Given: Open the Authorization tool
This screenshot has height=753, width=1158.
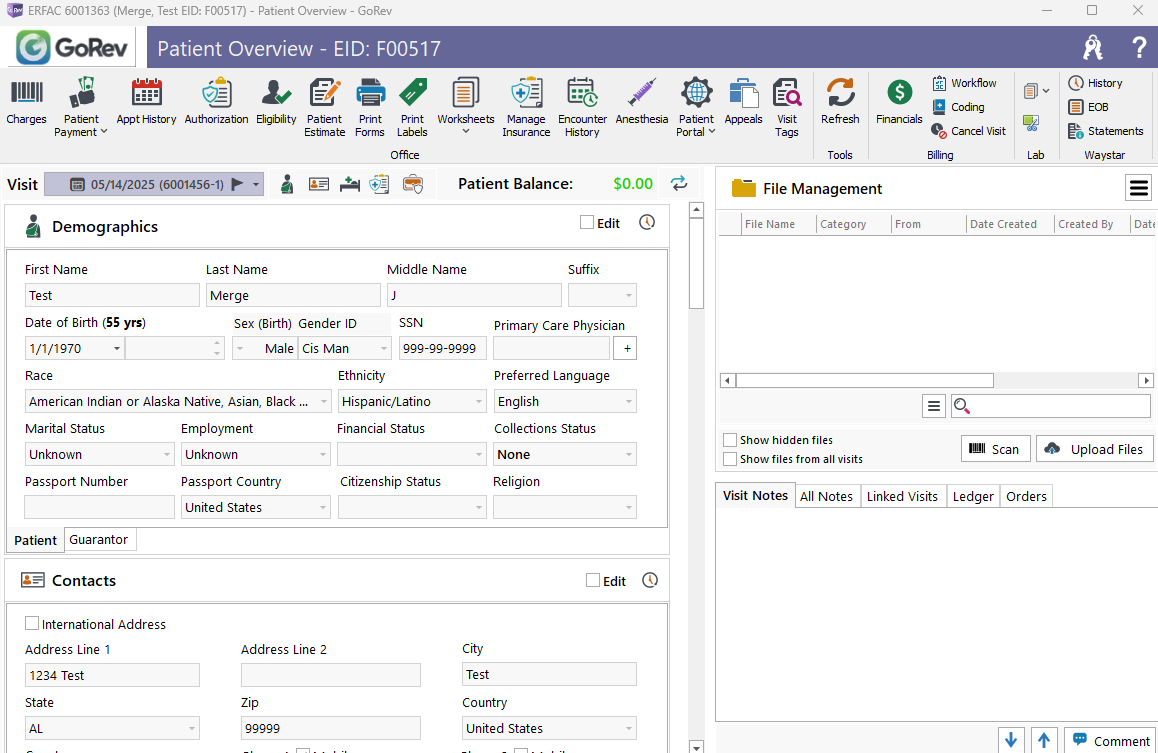Looking at the screenshot, I should point(216,101).
